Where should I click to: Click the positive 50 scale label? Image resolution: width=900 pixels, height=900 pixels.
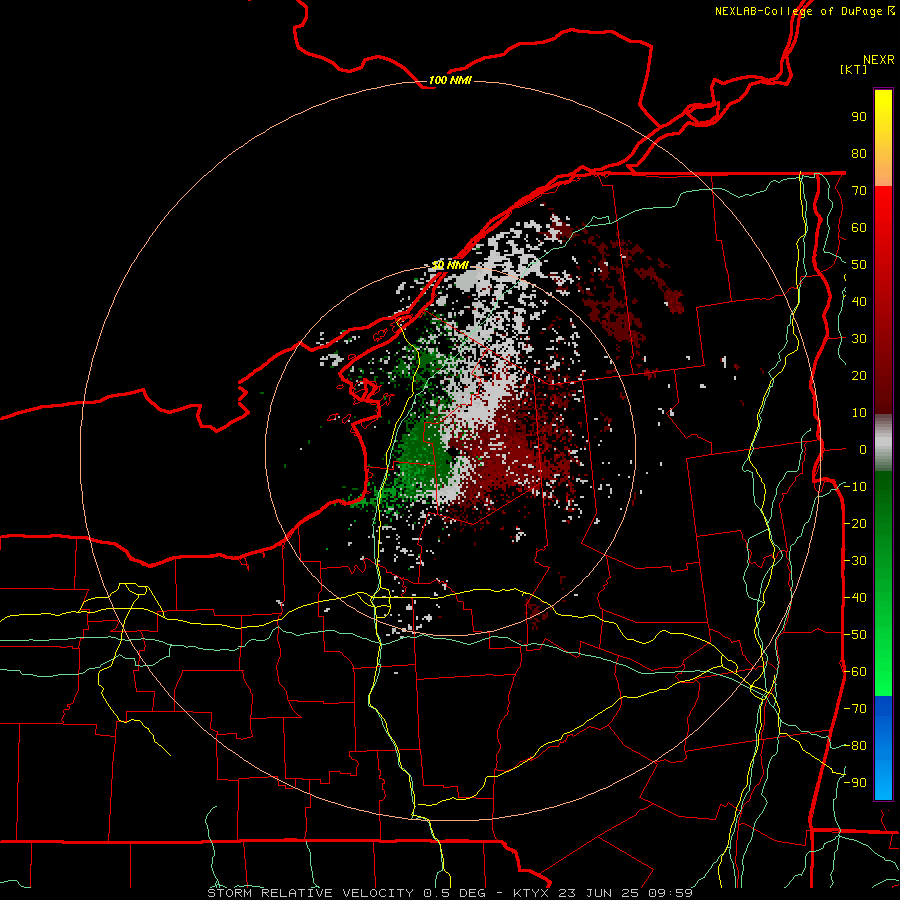click(859, 265)
